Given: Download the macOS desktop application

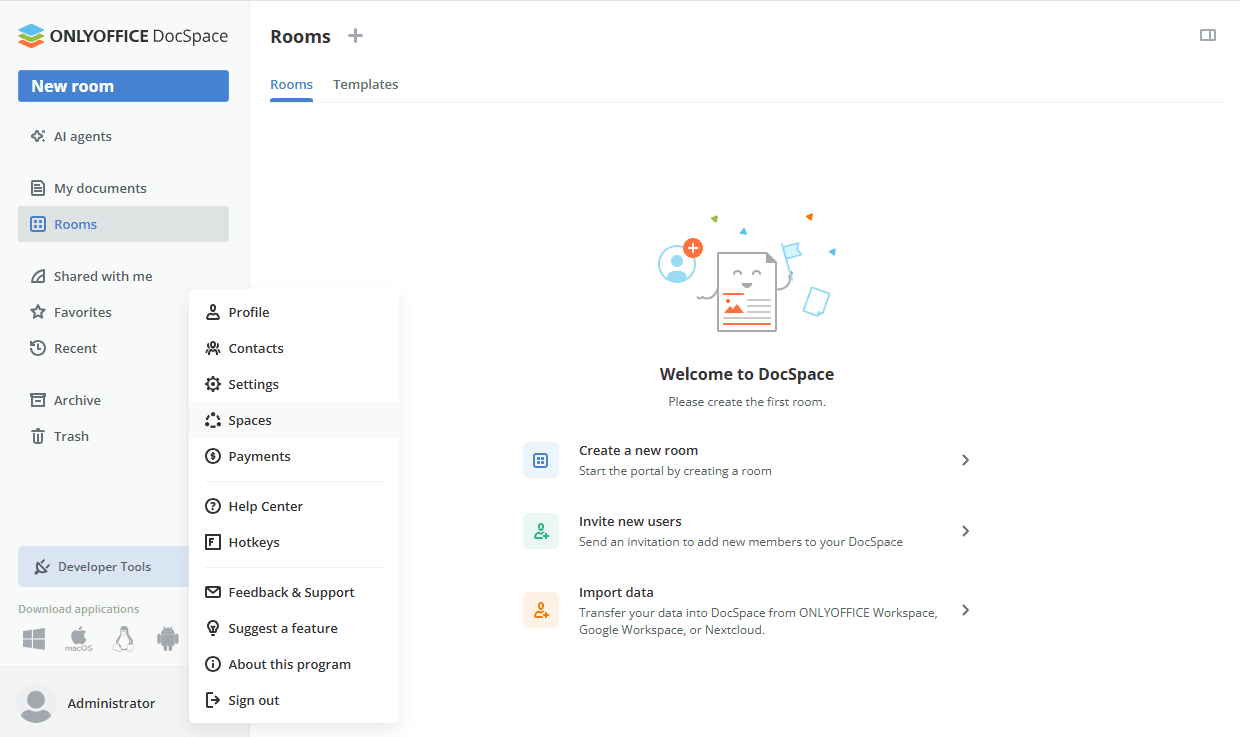Looking at the screenshot, I should pyautogui.click(x=78, y=636).
